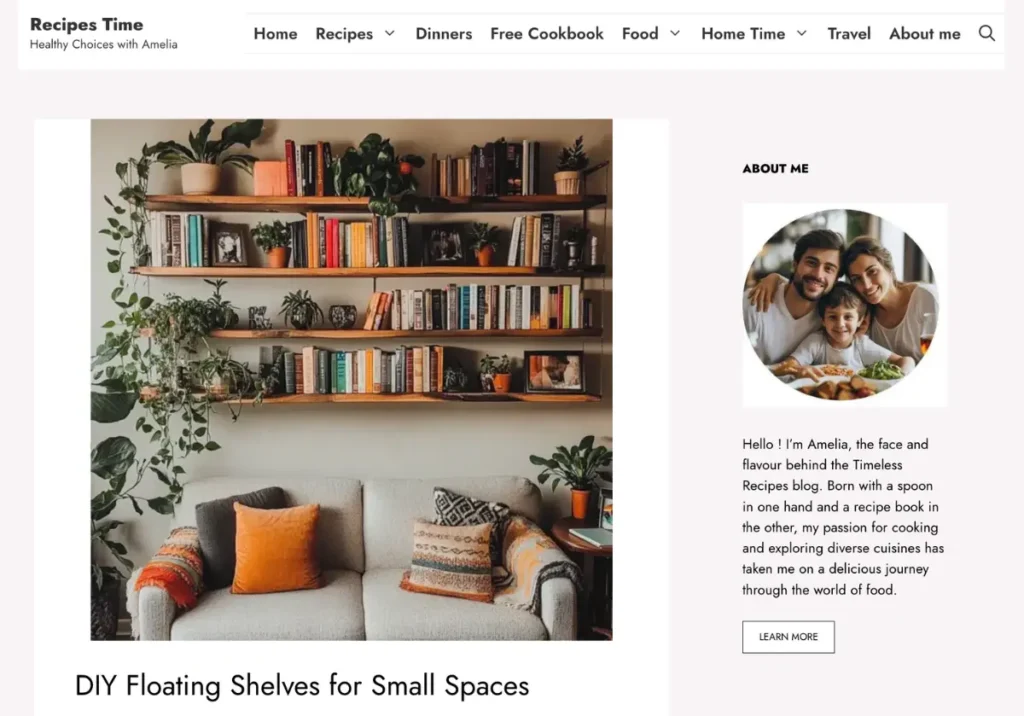Open the search magnifier icon
The image size is (1024, 716).
pos(986,33)
